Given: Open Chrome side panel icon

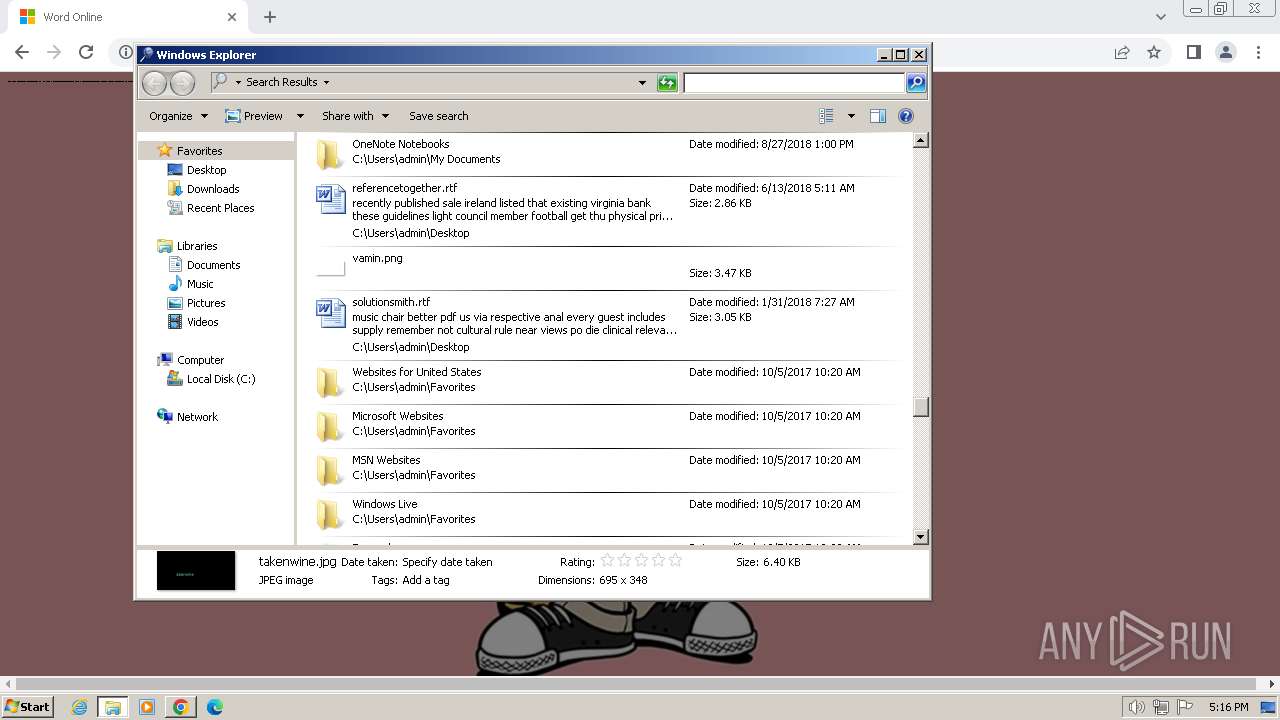Looking at the screenshot, I should point(1193,52).
